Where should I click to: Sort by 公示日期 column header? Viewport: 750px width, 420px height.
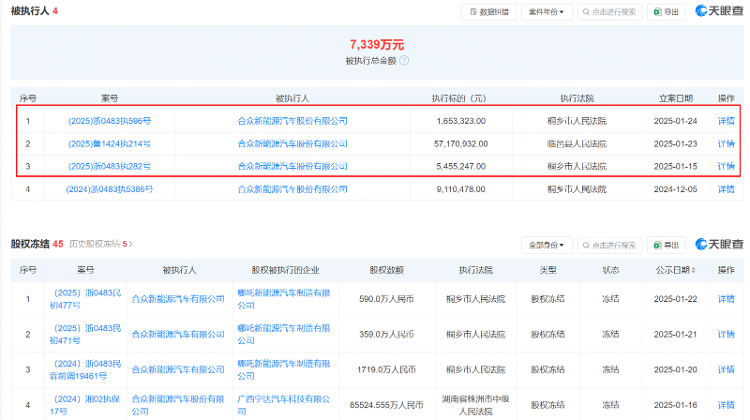675,270
